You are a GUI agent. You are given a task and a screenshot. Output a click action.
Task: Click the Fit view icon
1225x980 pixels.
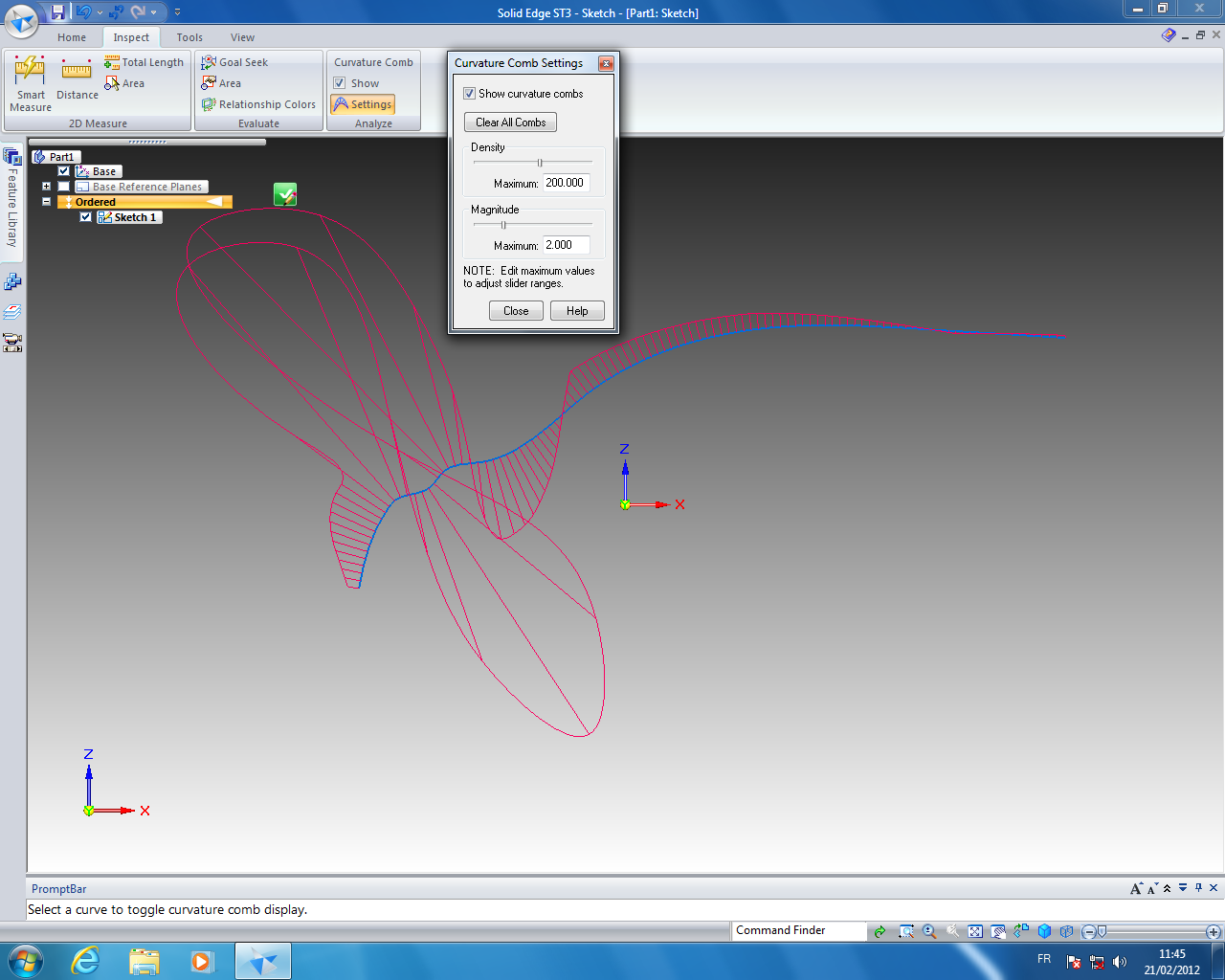click(975, 931)
